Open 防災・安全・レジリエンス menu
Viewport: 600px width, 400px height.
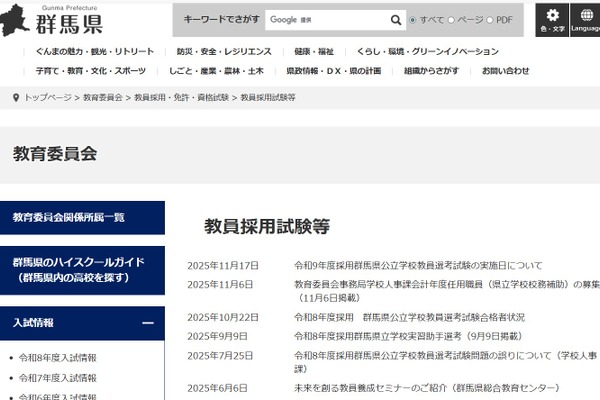click(224, 51)
